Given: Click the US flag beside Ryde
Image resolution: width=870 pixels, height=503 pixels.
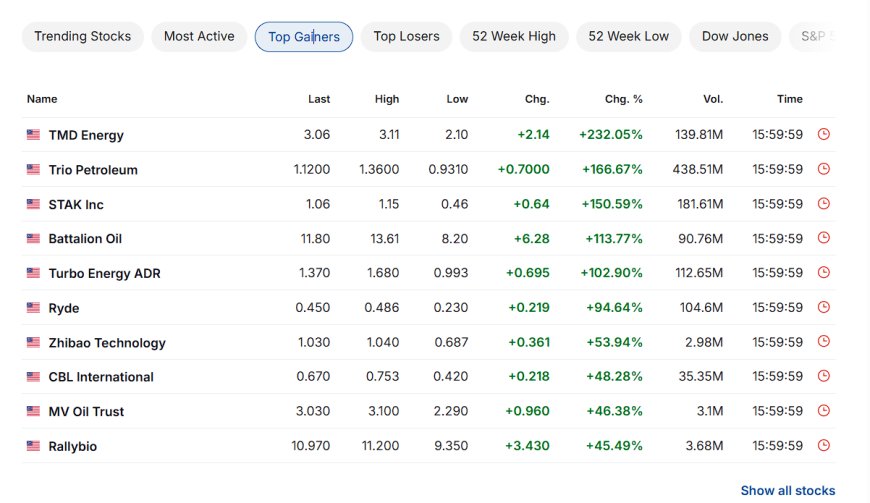Looking at the screenshot, I should click(33, 307).
